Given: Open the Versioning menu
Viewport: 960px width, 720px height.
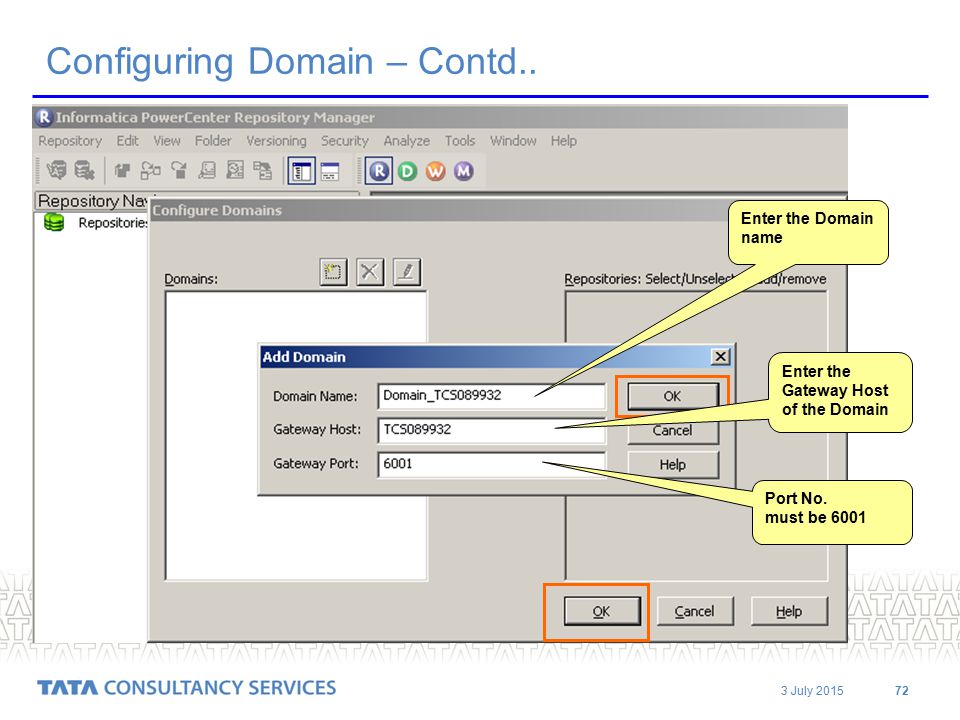Looking at the screenshot, I should (x=276, y=141).
